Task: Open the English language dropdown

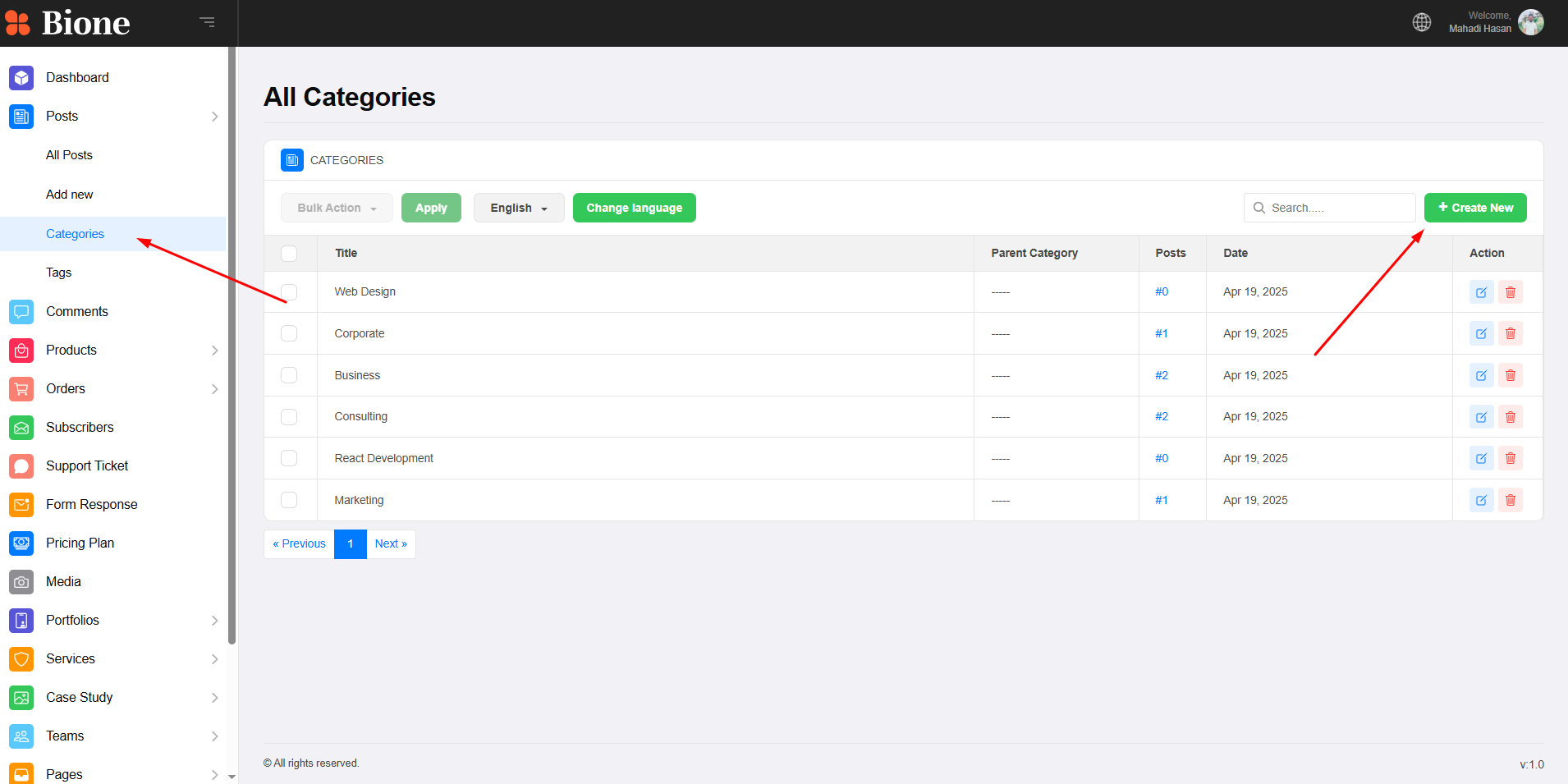Action: coord(519,208)
